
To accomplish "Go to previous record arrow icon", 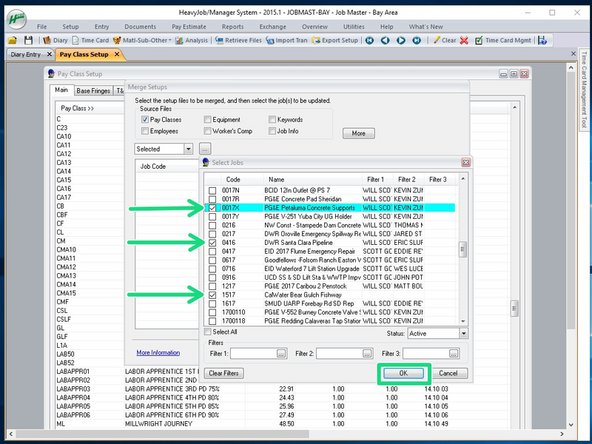I will point(385,40).
